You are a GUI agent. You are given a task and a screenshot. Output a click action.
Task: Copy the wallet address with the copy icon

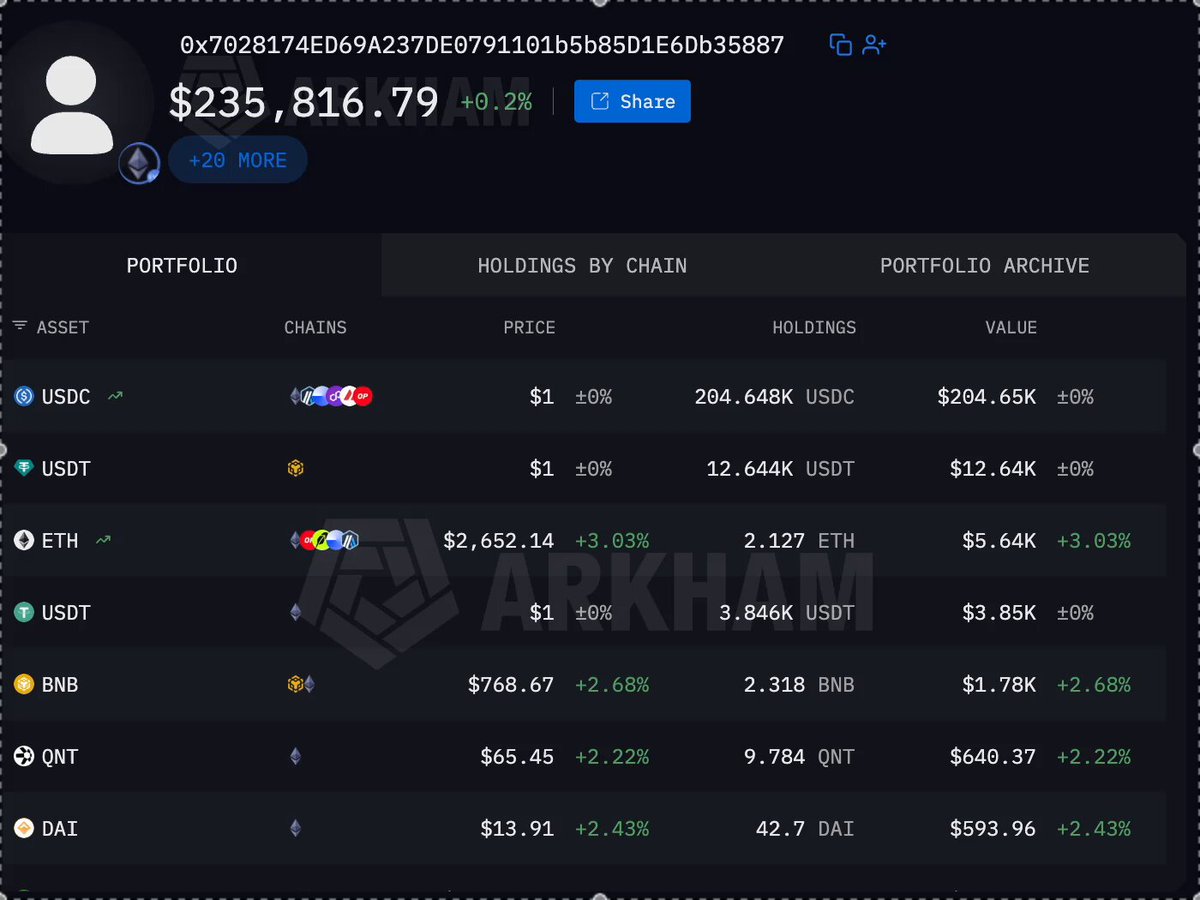point(841,45)
